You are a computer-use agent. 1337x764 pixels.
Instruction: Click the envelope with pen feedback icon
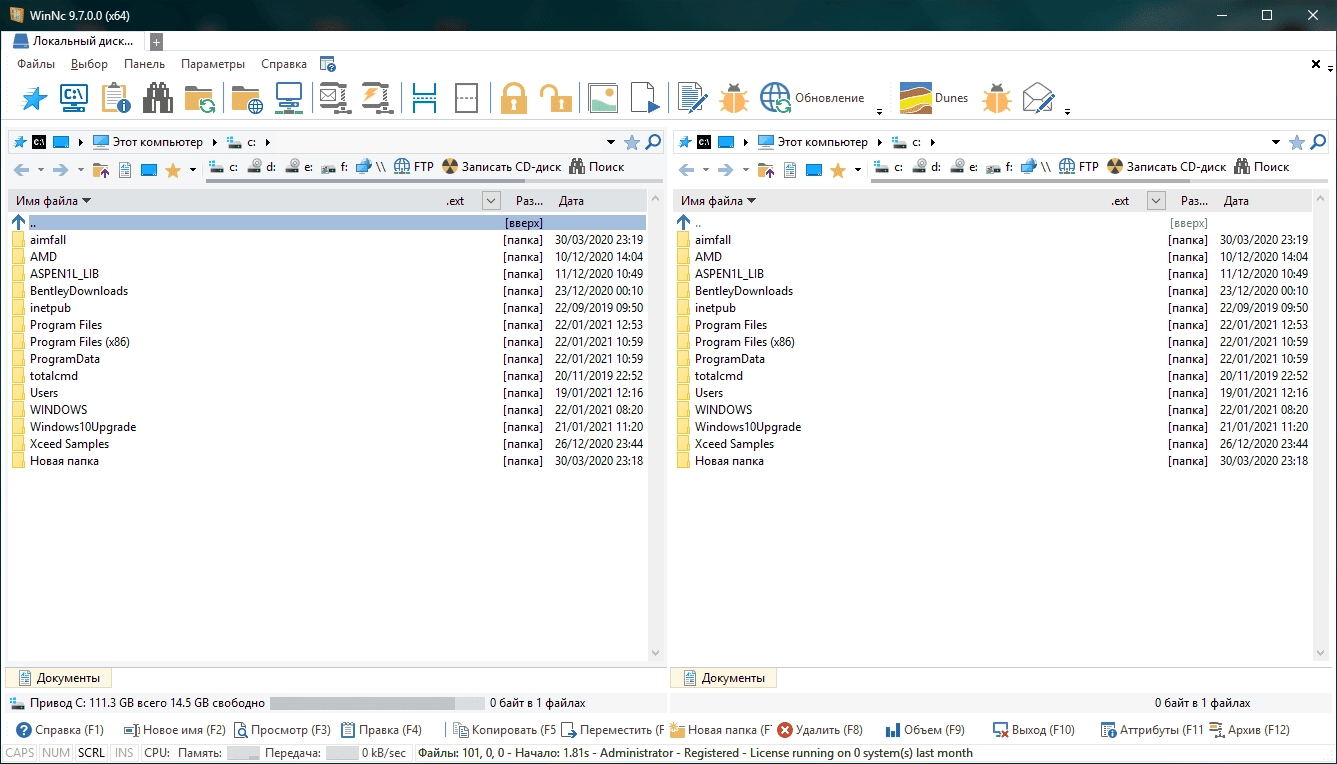tap(1039, 98)
